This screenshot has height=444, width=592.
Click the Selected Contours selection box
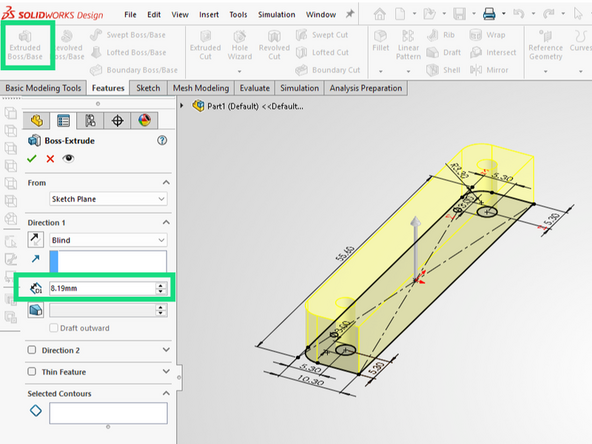108,413
